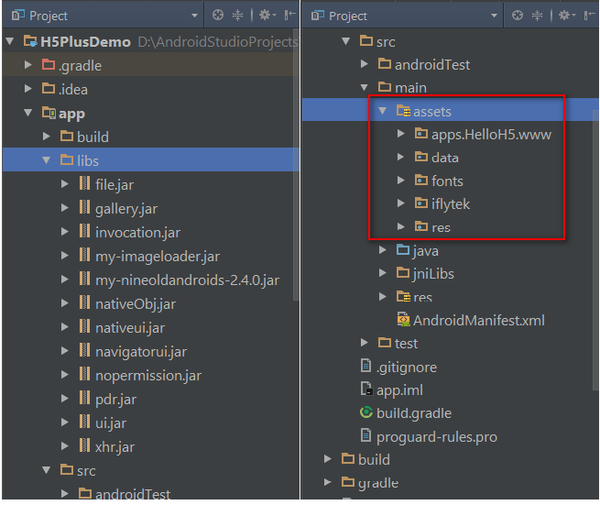Expand the .gradle folder
The image size is (600, 505).
28,65
